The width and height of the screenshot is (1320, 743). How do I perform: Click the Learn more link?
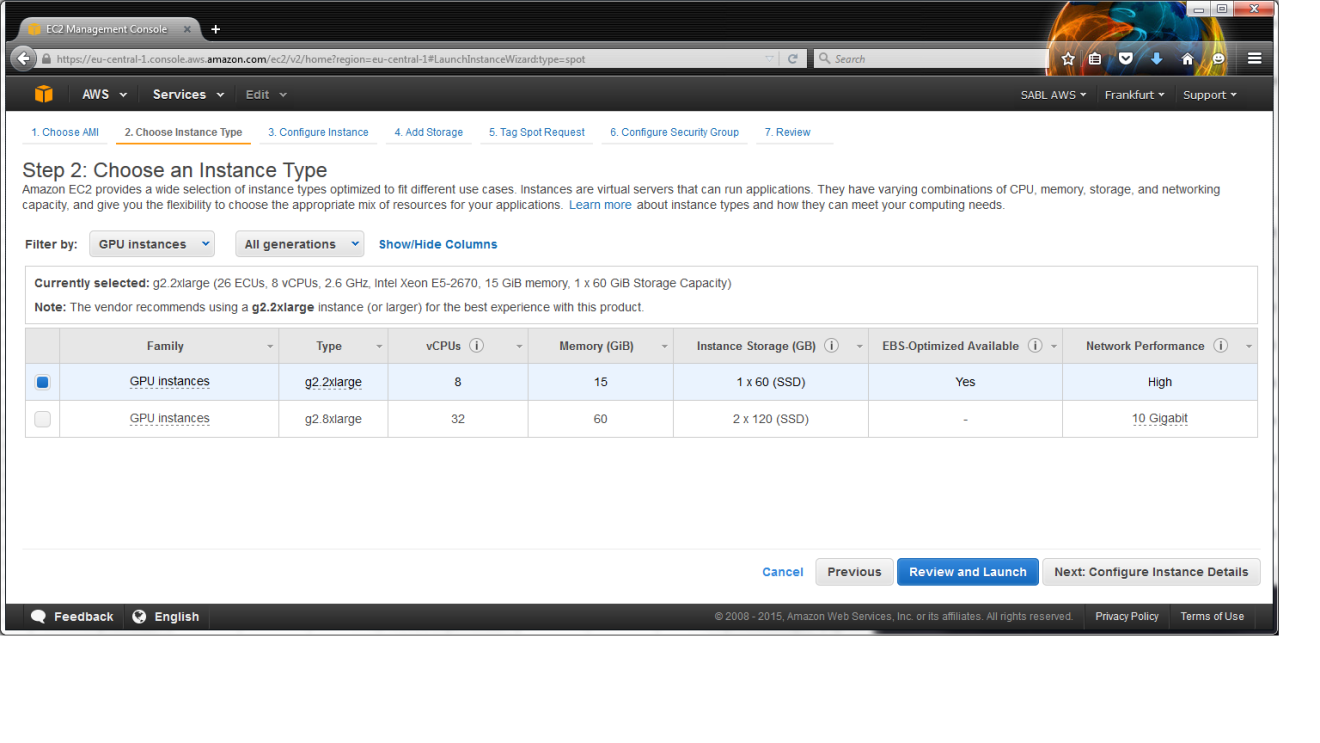(x=600, y=205)
